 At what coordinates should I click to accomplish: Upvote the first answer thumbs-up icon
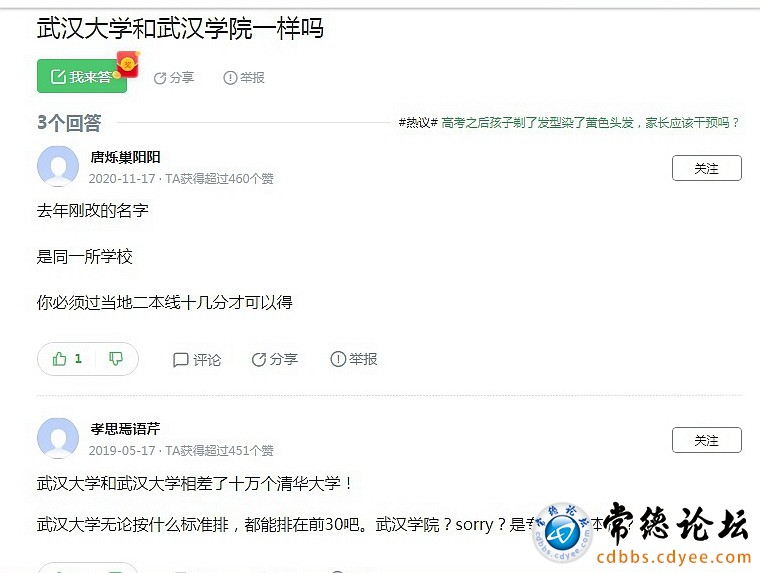[60, 359]
